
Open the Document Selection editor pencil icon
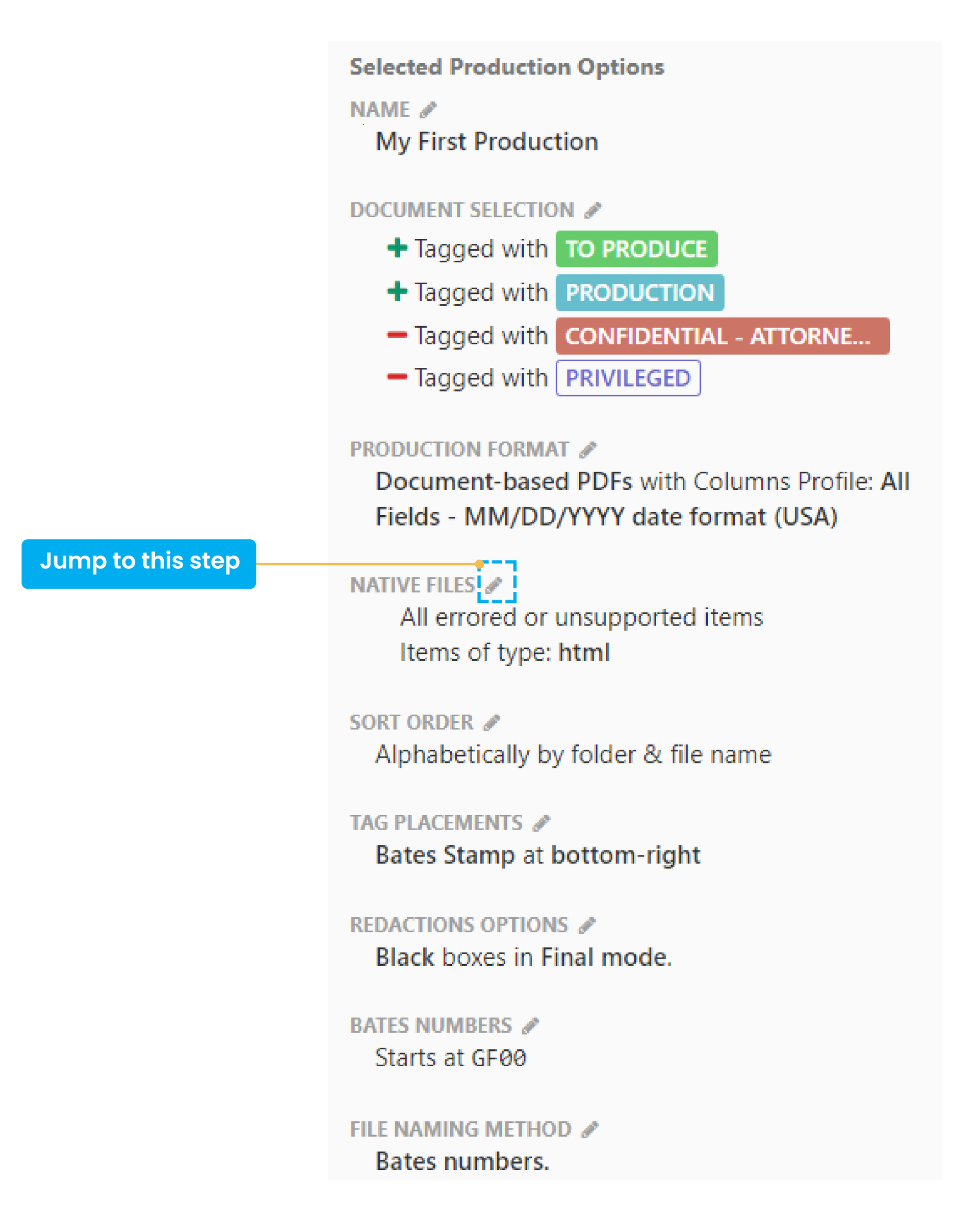point(592,210)
